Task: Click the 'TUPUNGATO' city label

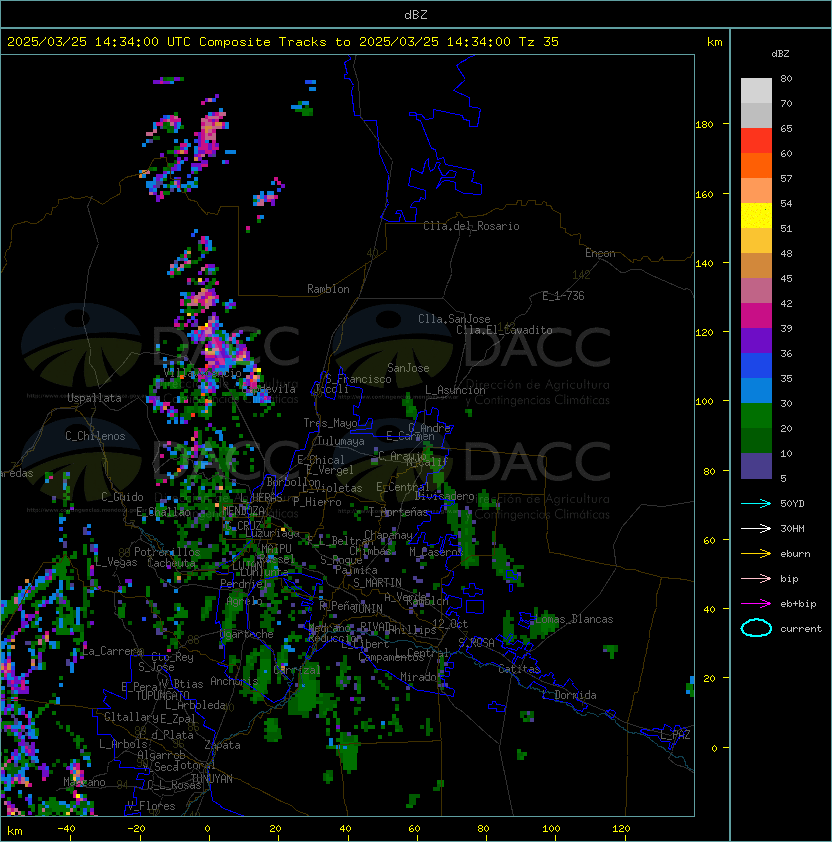Action: point(162,695)
